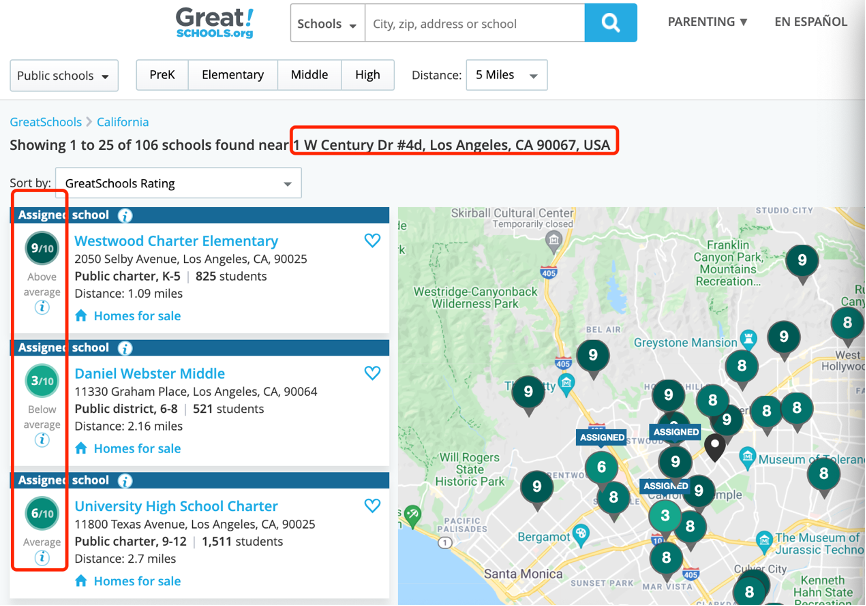Click house icon under Westwood Charter Elementary

[81, 315]
